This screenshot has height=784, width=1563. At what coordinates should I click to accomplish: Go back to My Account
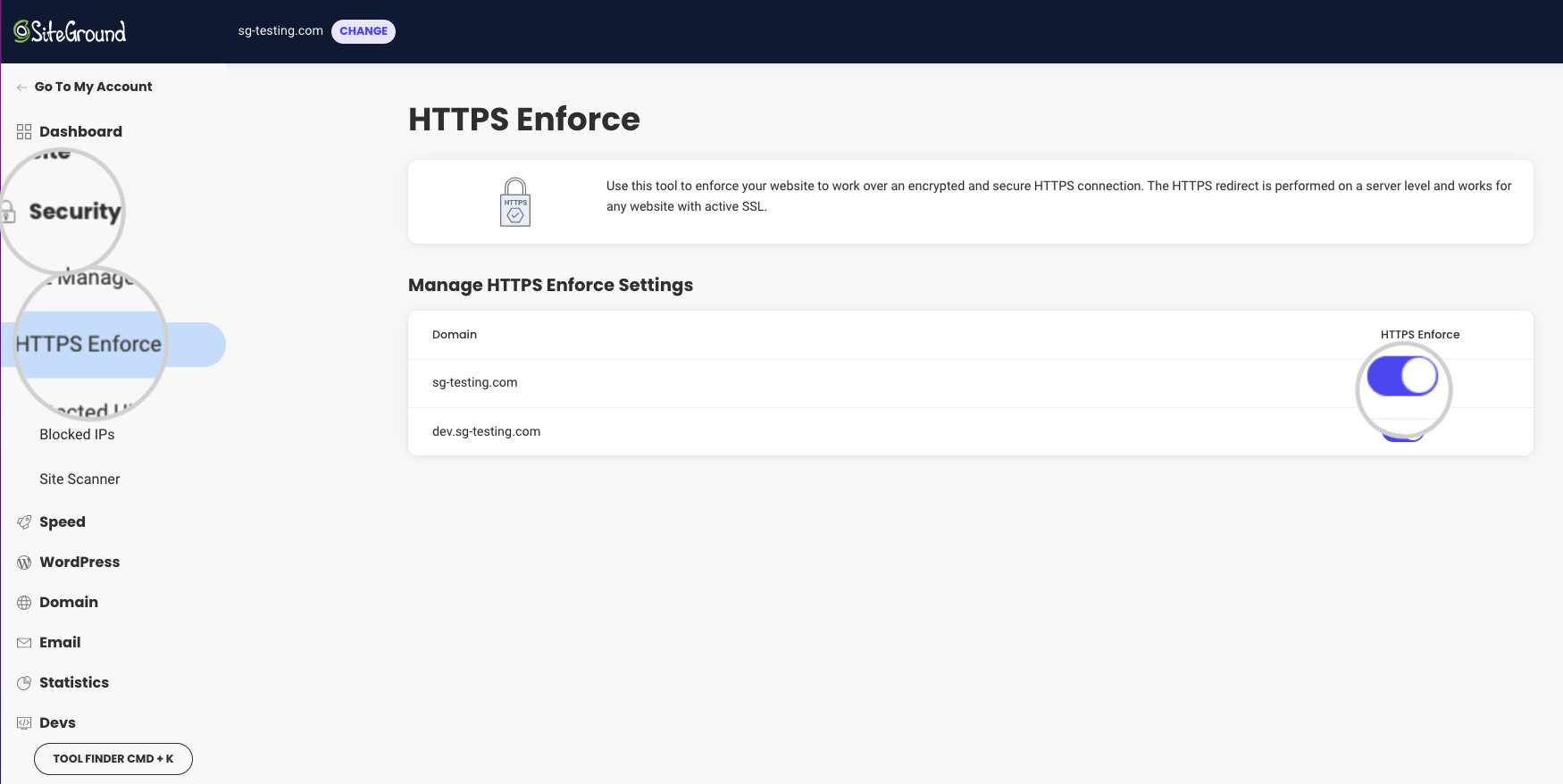(x=93, y=87)
